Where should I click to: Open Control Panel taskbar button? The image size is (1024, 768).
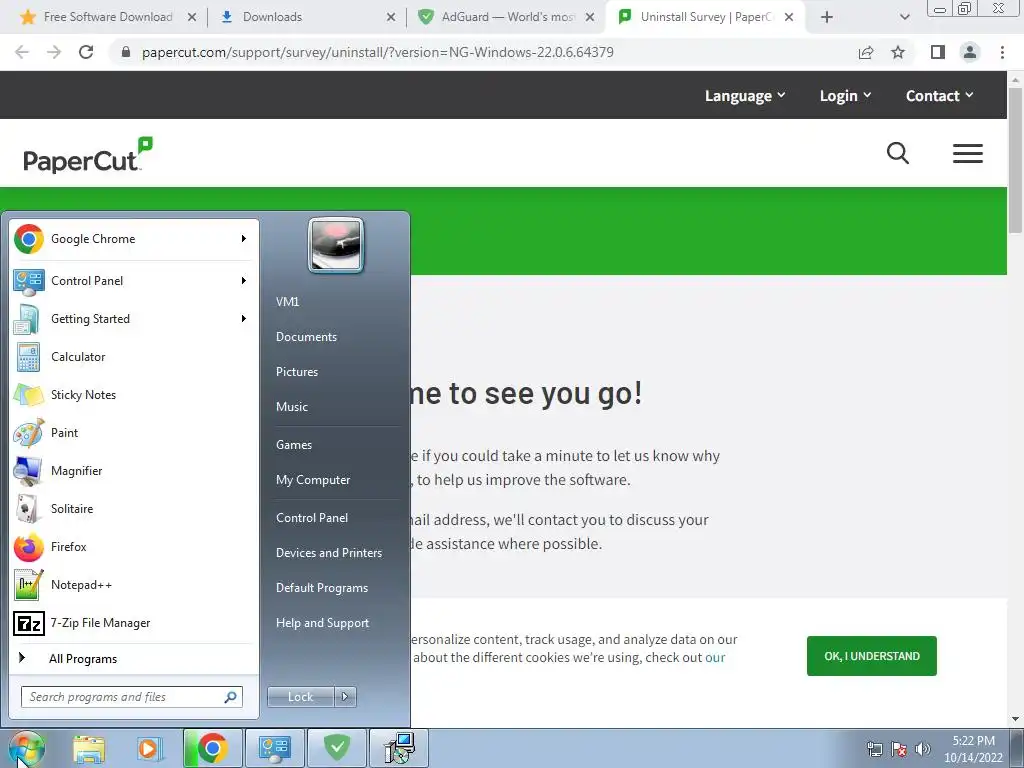pos(274,748)
